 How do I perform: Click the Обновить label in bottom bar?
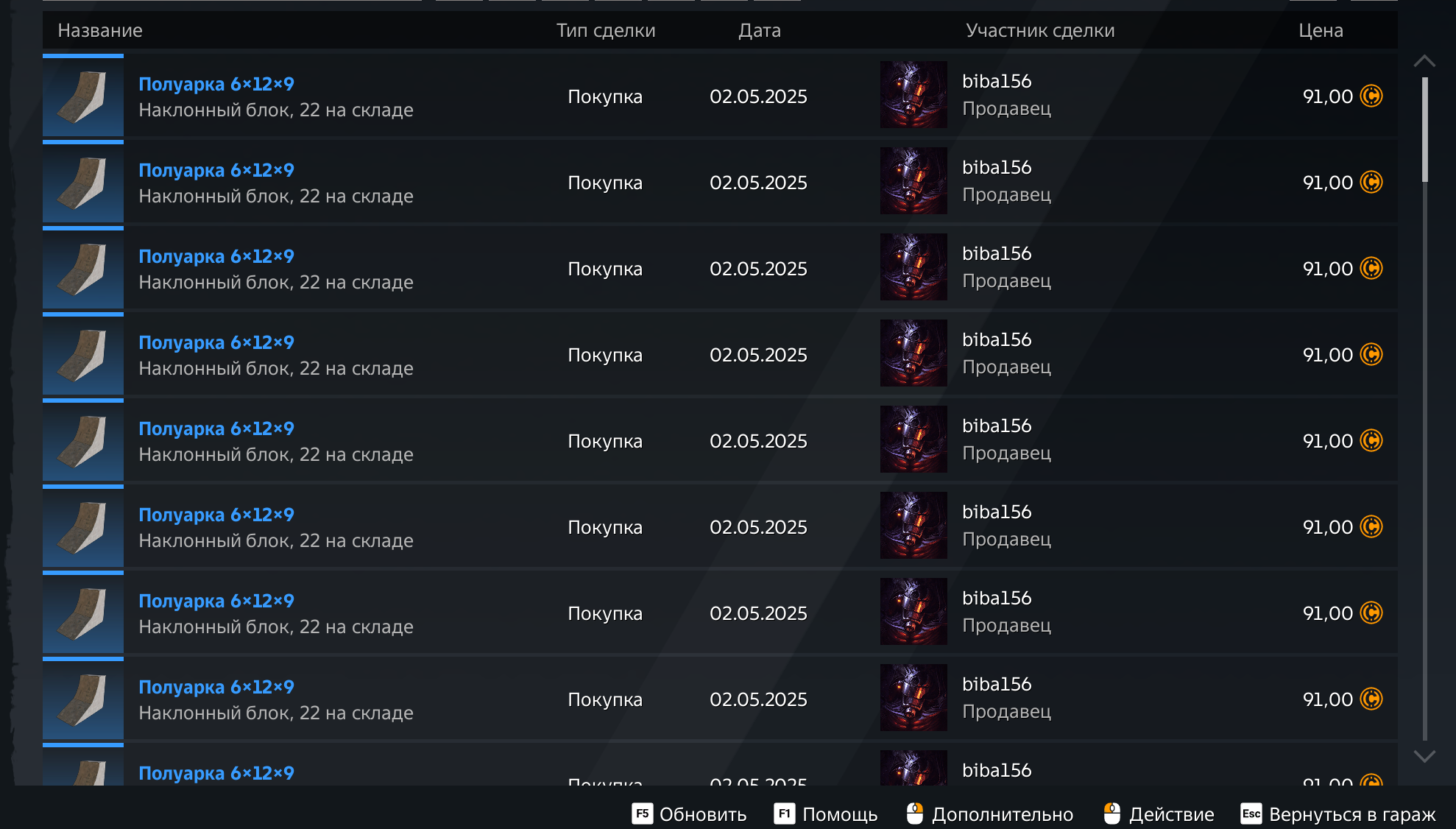tap(703, 814)
